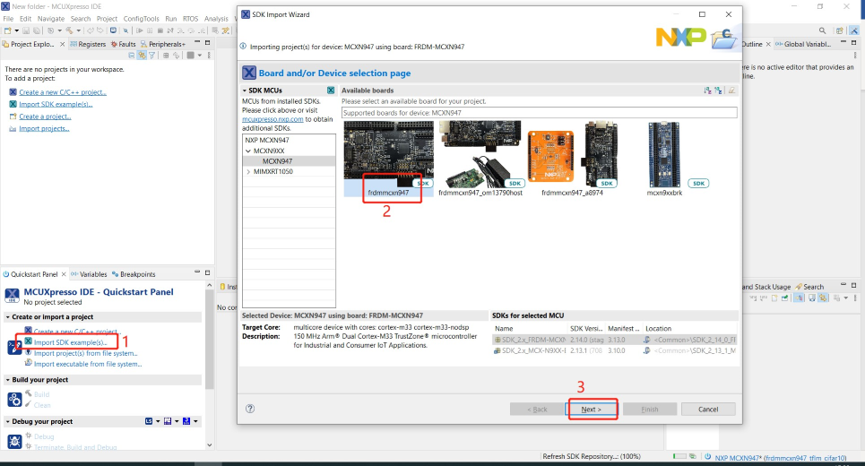This screenshot has height=466, width=865.
Task: Click the blue monitor icon in toolbar
Action: pos(113,30)
